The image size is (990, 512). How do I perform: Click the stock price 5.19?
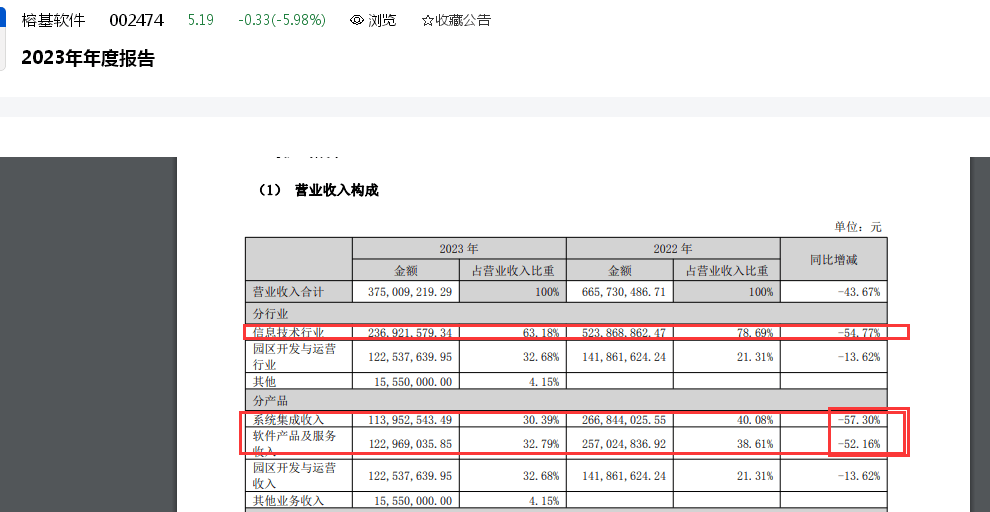(x=201, y=20)
